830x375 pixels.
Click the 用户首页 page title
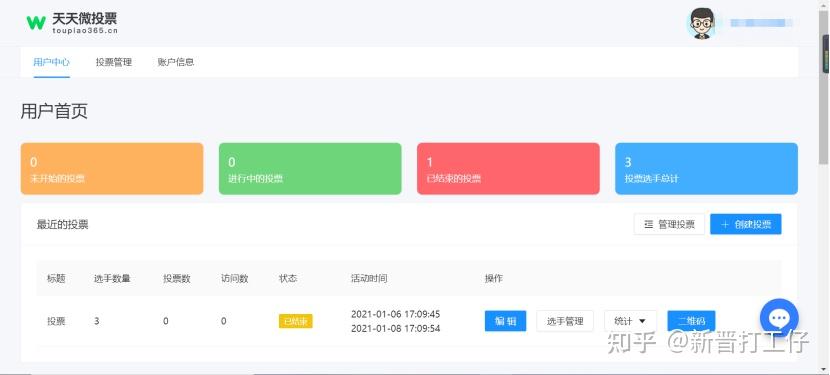(x=54, y=112)
